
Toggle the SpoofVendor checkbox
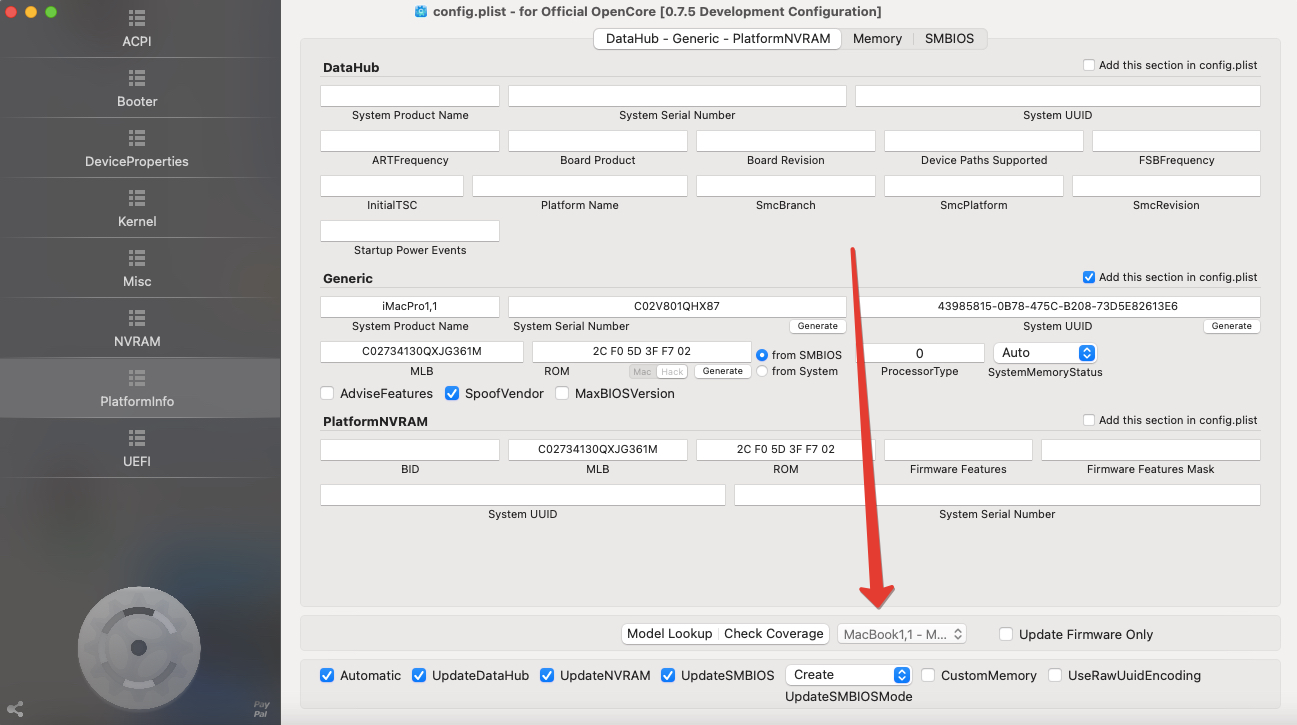coord(452,393)
